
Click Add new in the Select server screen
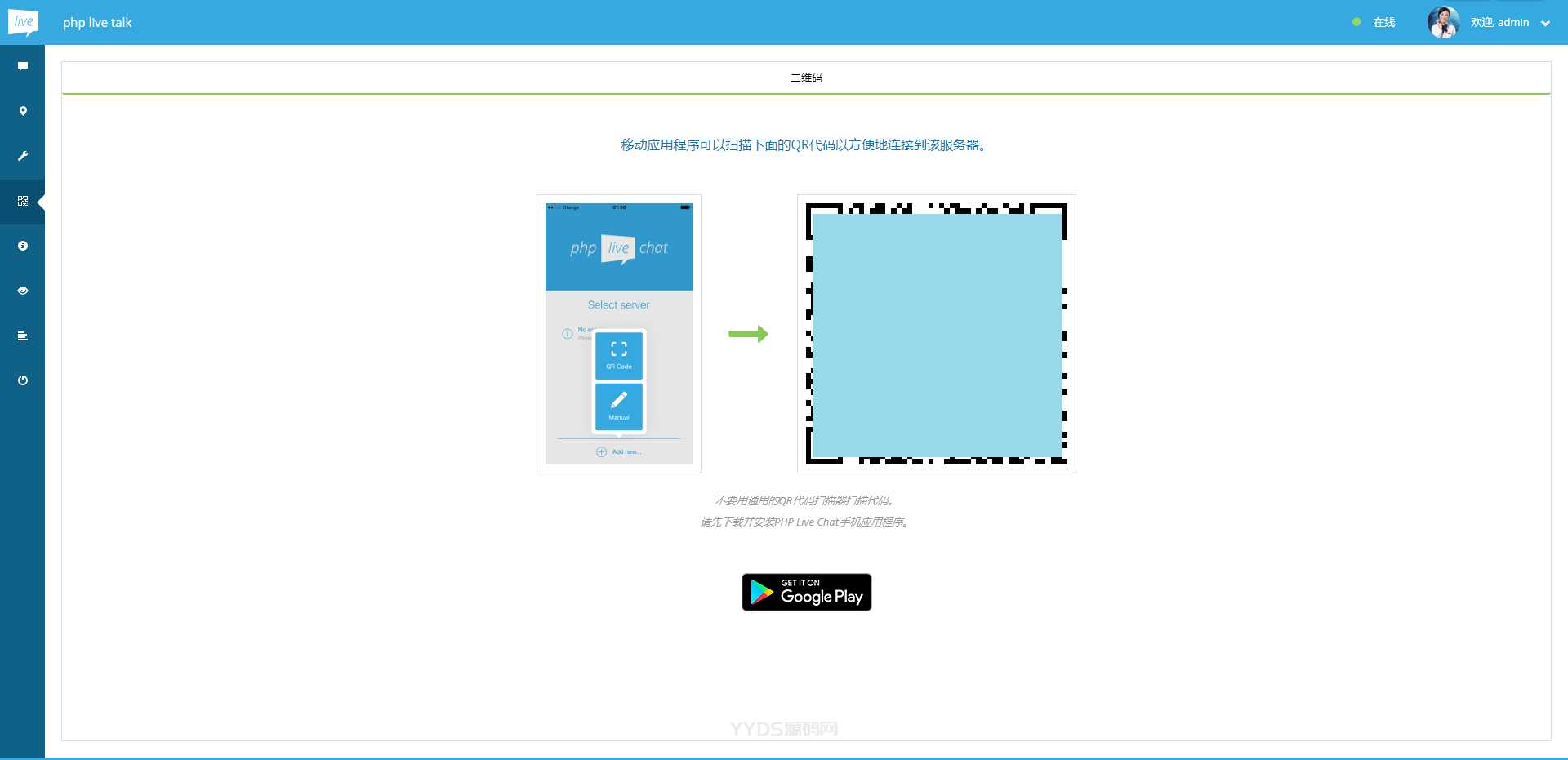click(x=619, y=451)
